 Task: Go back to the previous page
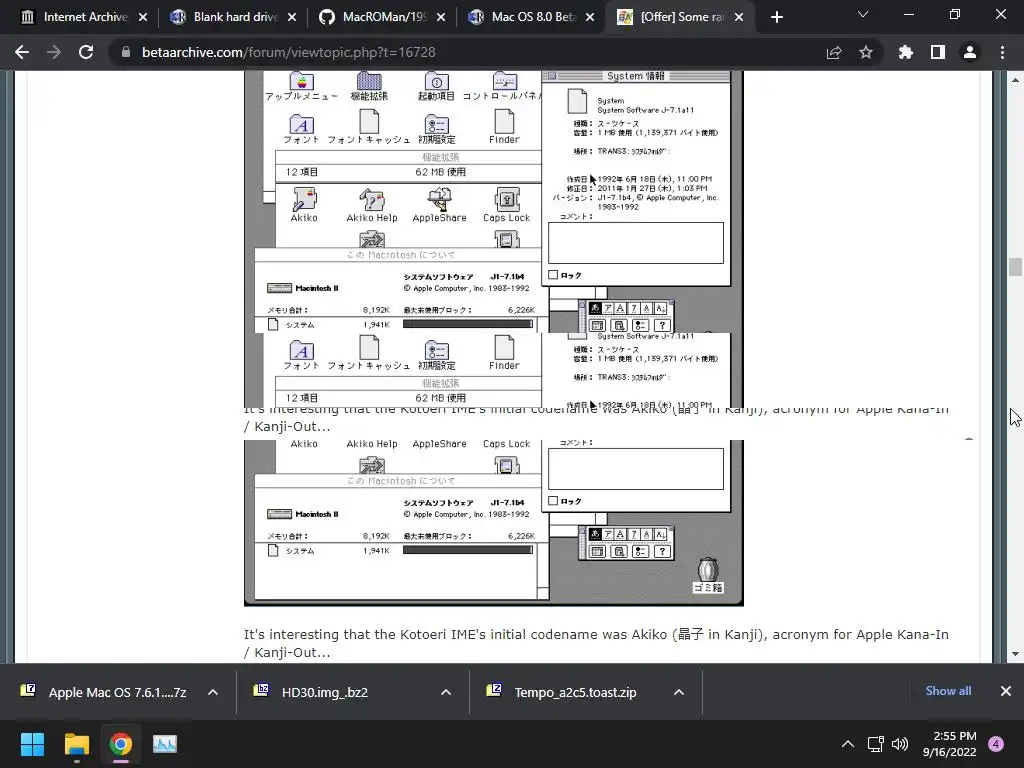[x=22, y=52]
